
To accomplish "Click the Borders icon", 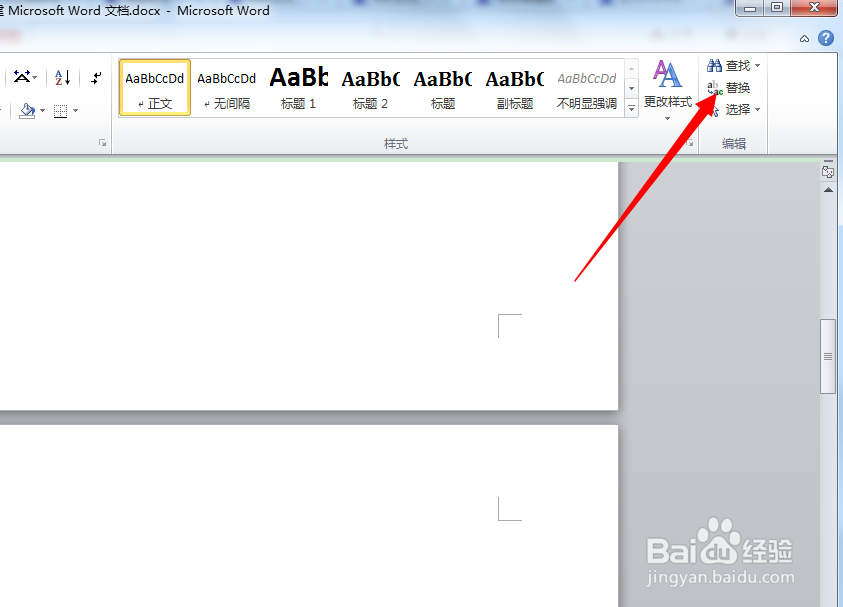I will point(60,110).
